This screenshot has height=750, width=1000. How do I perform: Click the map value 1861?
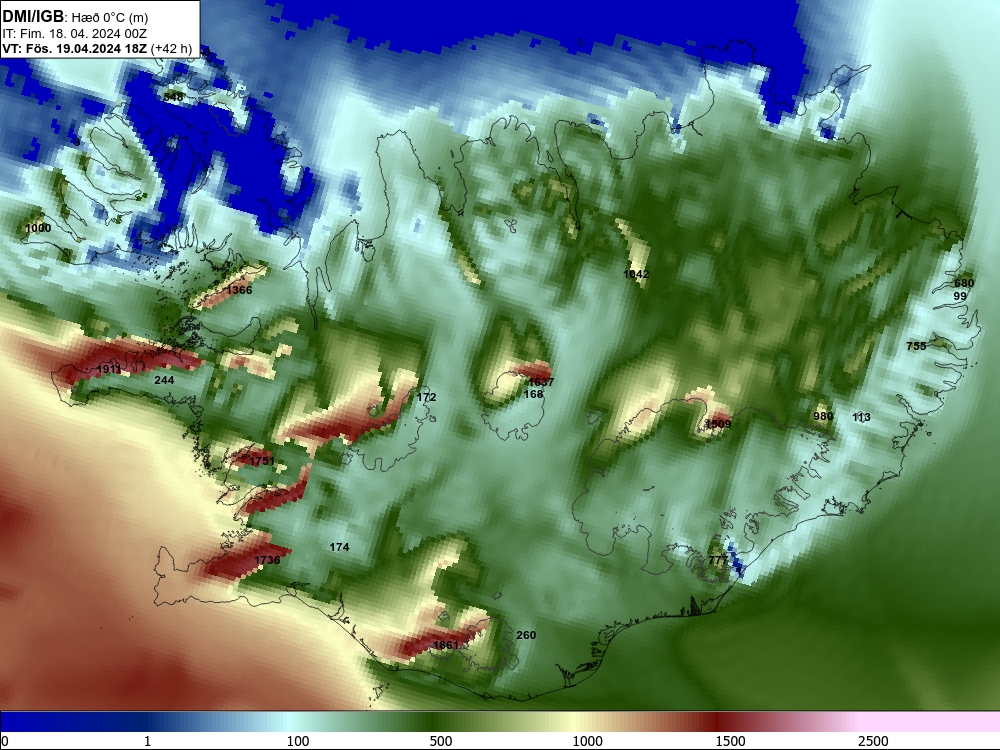[446, 645]
